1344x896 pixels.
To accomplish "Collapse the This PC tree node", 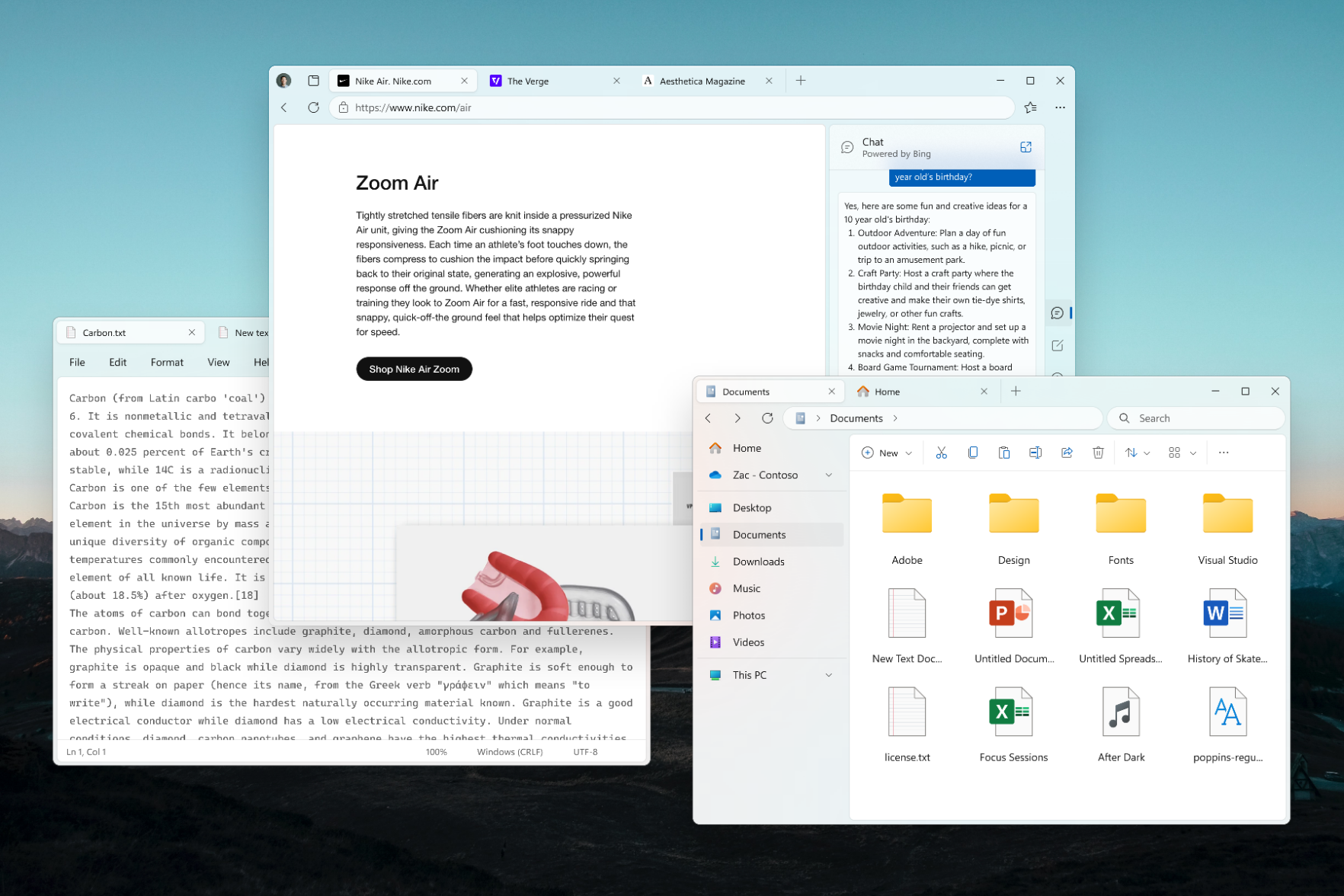I will pyautogui.click(x=829, y=675).
